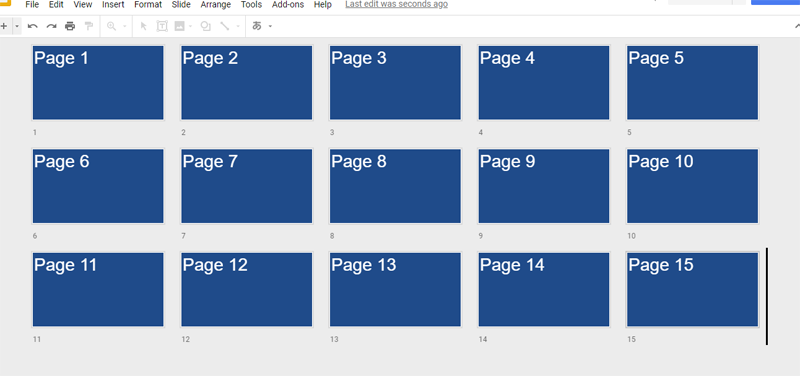800x376 pixels.
Task: Open the File menu
Action: [x=32, y=5]
